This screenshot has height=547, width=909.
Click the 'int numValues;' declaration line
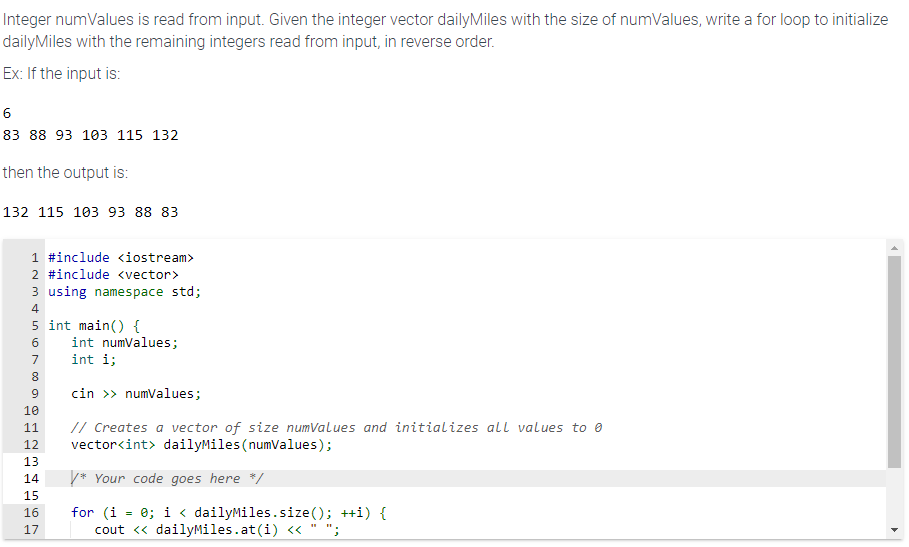[125, 342]
